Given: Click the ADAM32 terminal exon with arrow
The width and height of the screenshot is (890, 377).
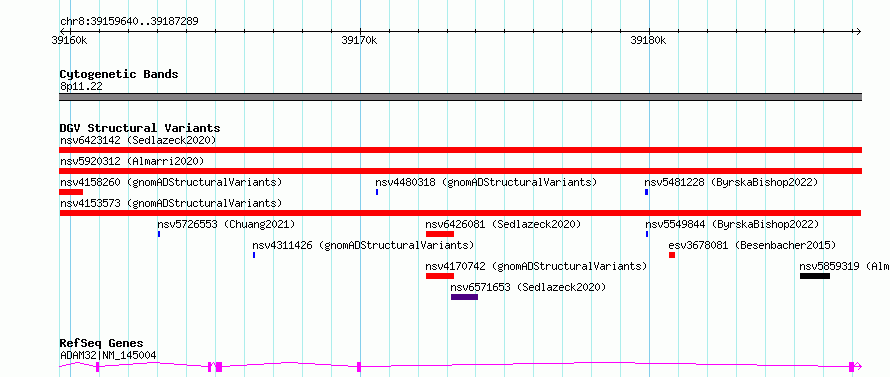Looking at the screenshot, I should [855, 367].
